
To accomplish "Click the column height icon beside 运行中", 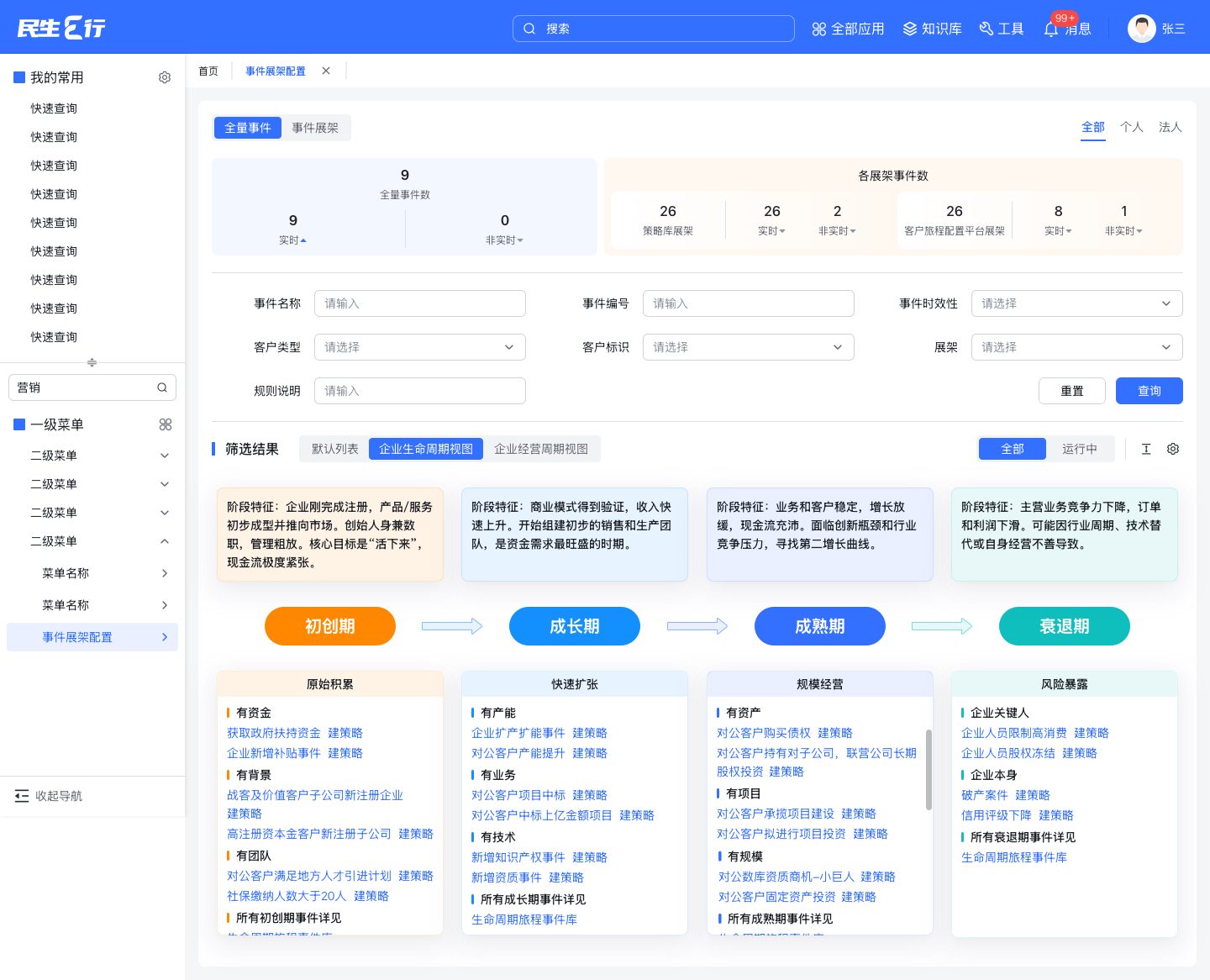I will [1146, 449].
